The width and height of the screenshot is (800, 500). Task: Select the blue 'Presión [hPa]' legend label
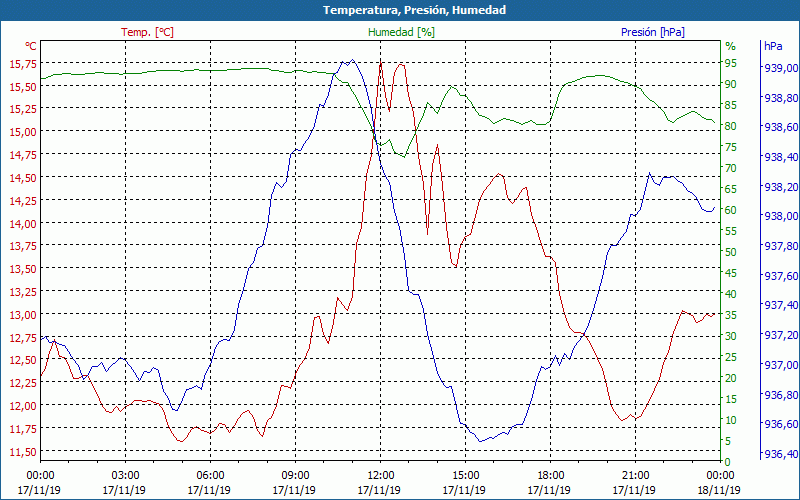(x=653, y=32)
